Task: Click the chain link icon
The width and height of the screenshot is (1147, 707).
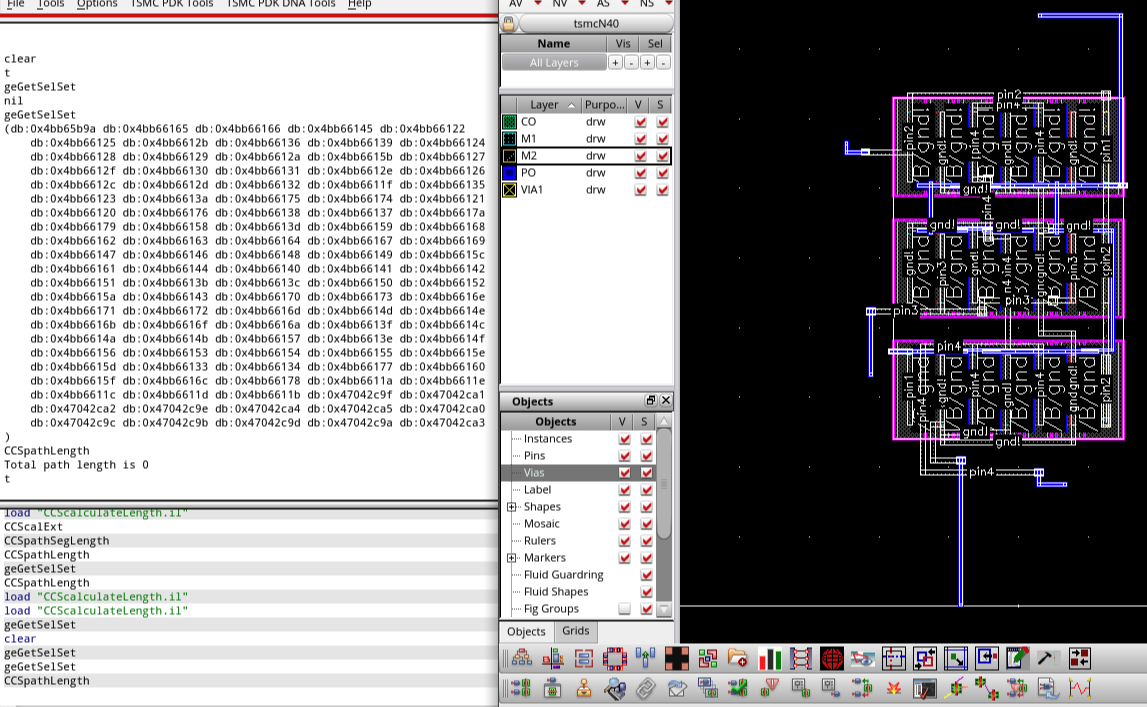Action: coord(645,688)
